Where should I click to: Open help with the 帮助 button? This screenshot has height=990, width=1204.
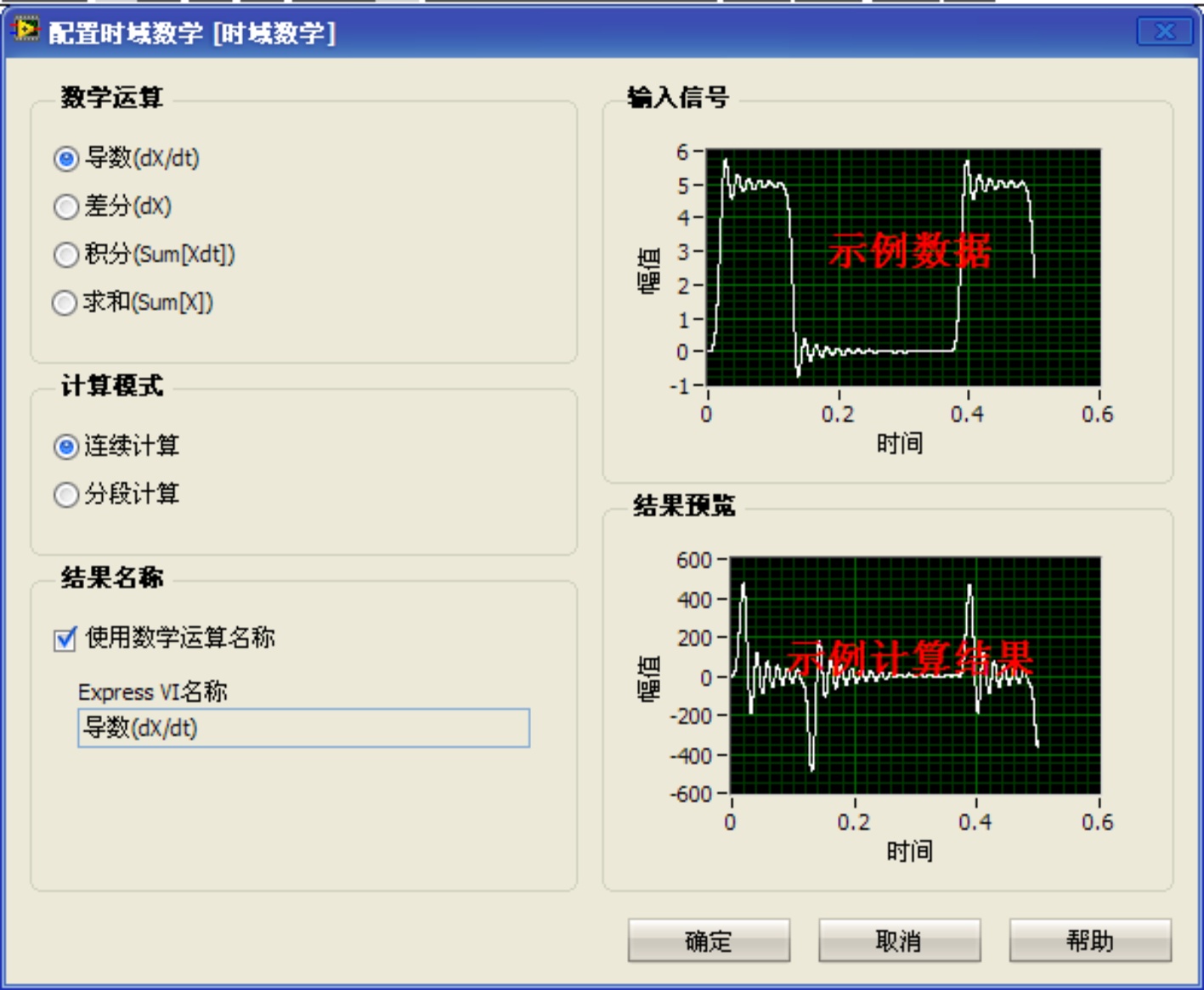(1089, 941)
